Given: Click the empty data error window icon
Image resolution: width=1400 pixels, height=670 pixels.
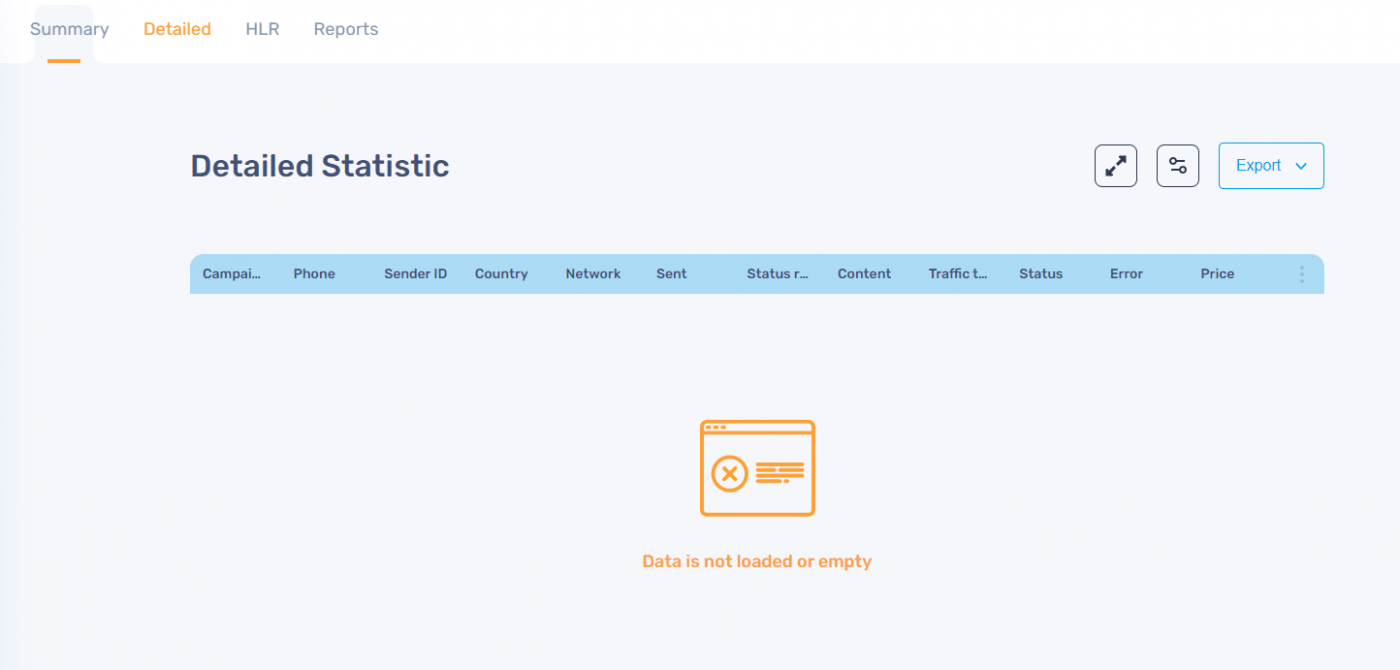Looking at the screenshot, I should click(x=757, y=468).
